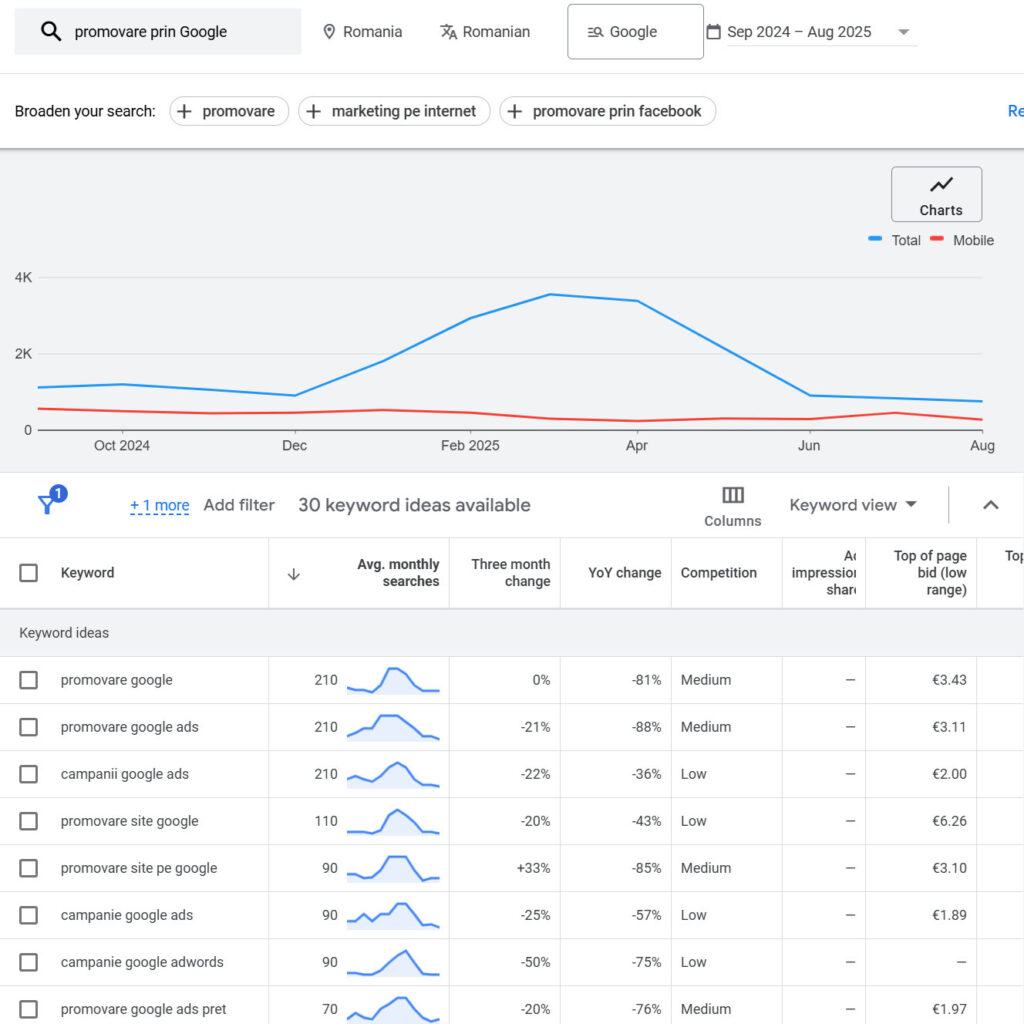Check the 'campanie google ads' row checkbox
The image size is (1024, 1024).
tap(29, 915)
